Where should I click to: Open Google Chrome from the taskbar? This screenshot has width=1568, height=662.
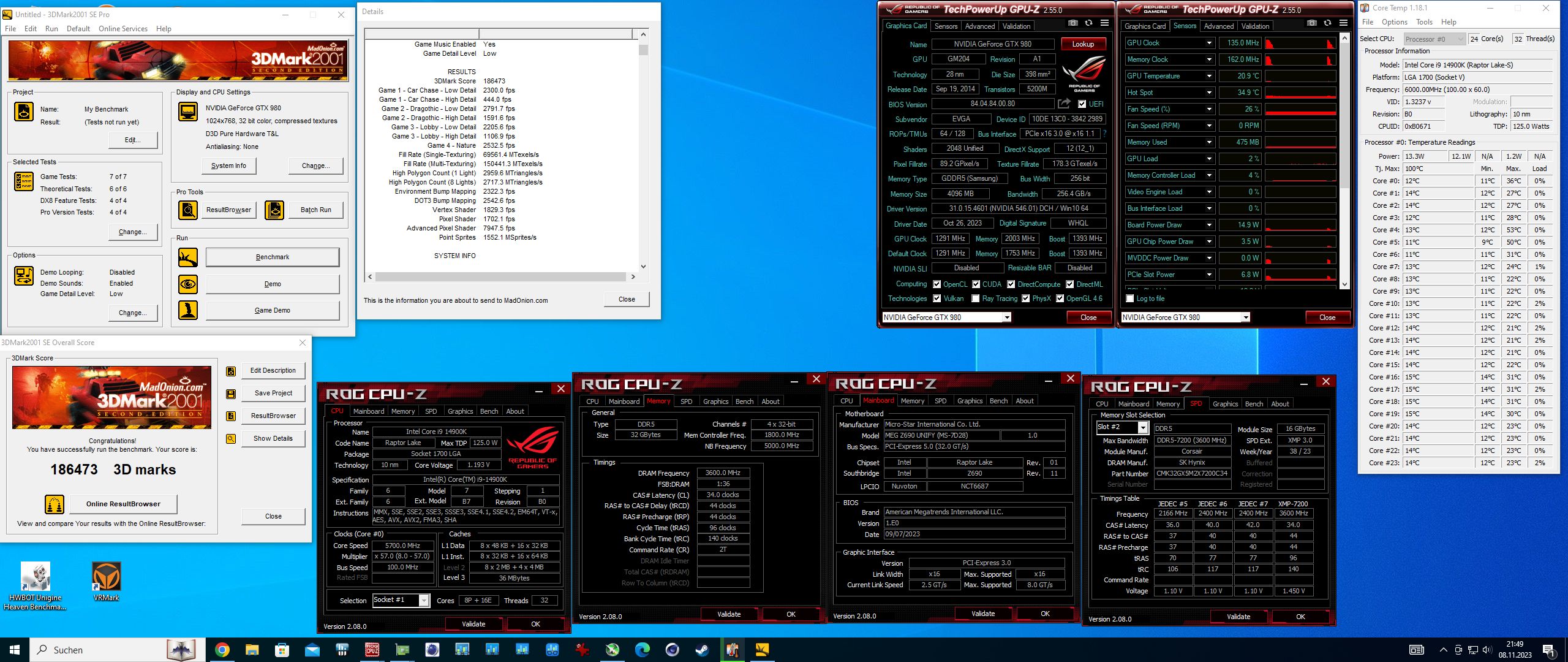[222, 650]
